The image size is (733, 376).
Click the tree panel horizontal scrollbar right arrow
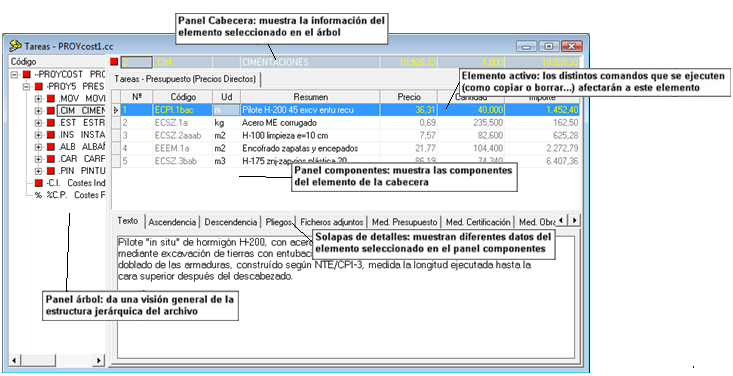click(99, 360)
